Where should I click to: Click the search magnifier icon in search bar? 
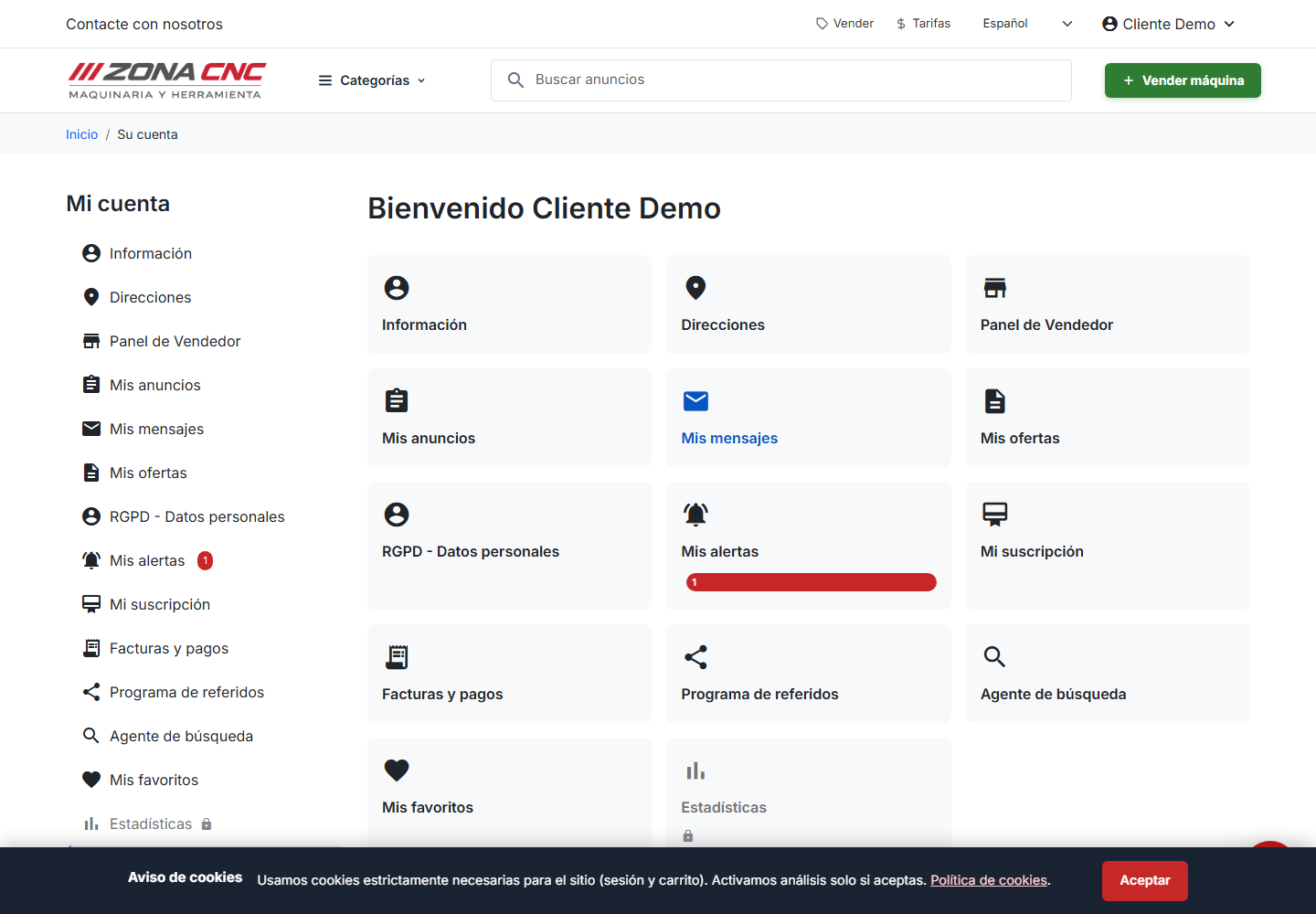515,80
